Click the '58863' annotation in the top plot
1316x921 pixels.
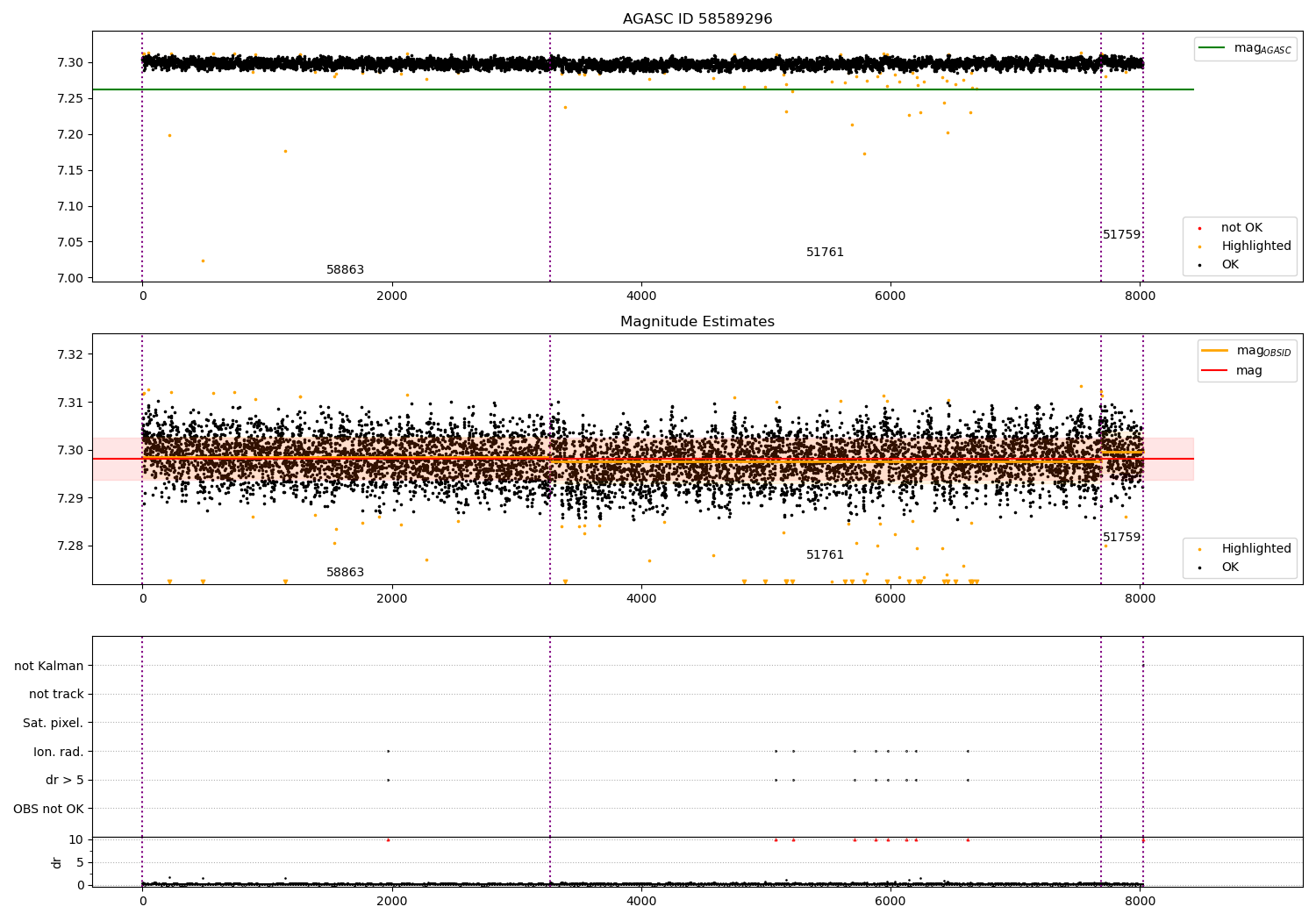346,270
